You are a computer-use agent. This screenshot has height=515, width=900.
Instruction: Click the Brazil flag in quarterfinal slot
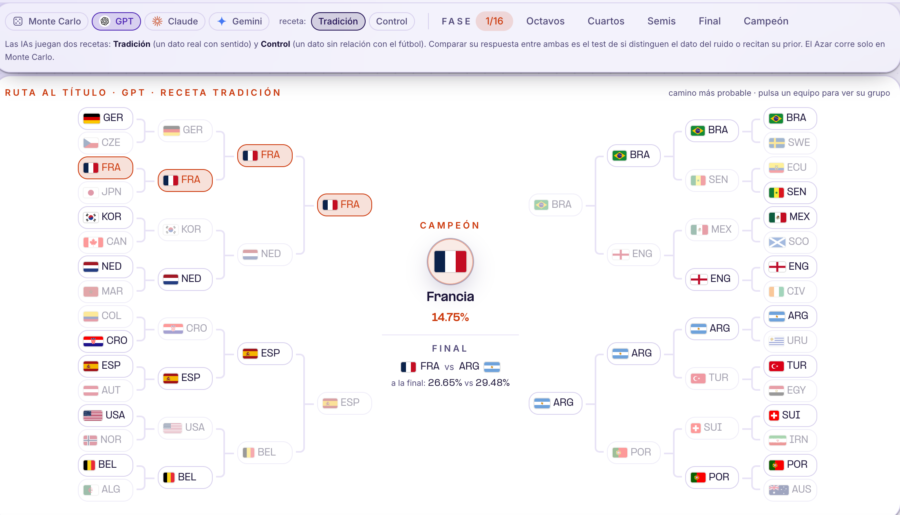point(619,155)
